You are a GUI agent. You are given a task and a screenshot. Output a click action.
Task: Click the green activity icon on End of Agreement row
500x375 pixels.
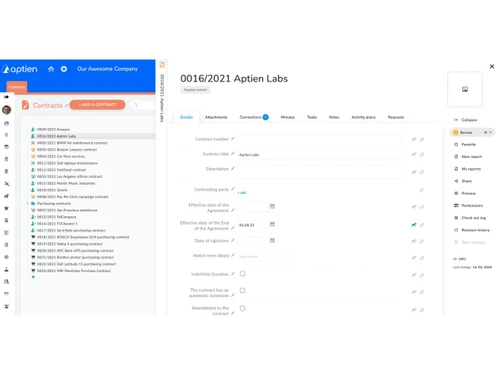click(x=414, y=225)
